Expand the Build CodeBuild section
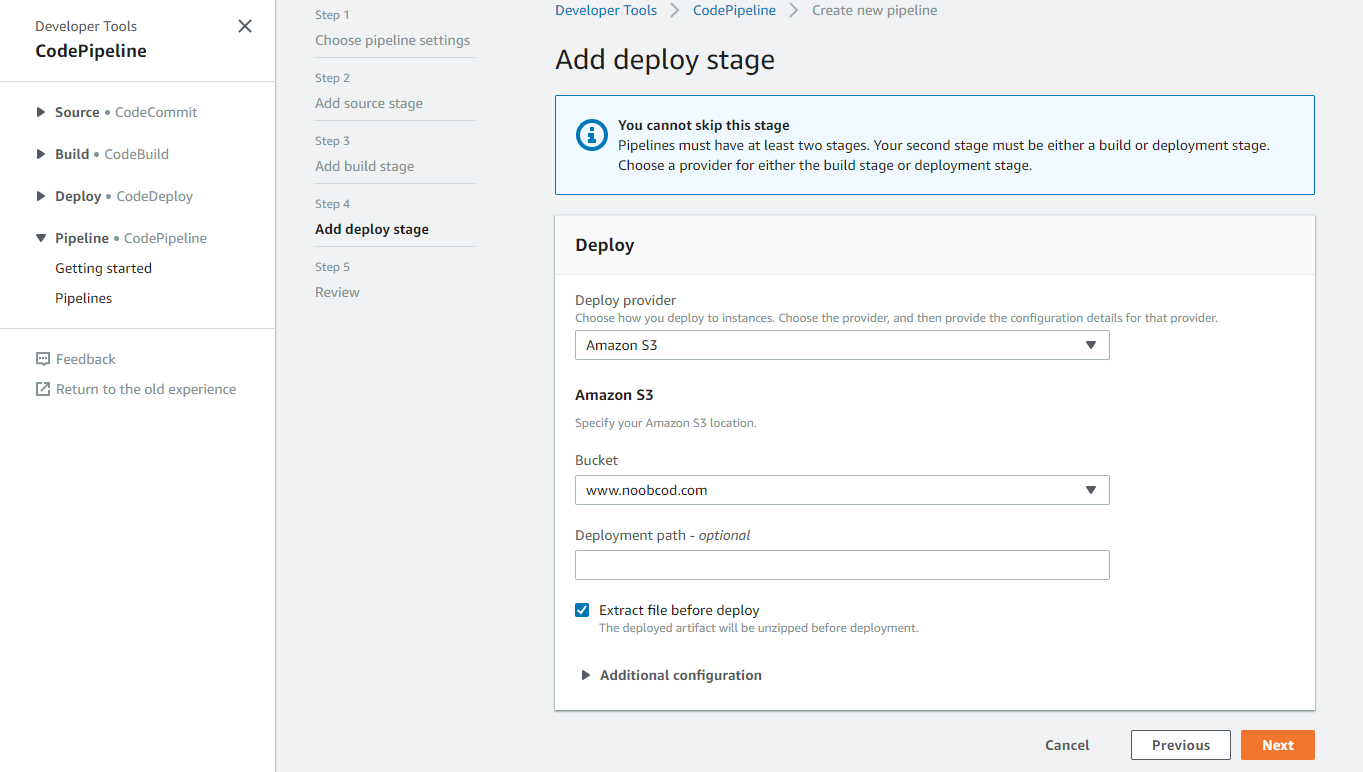 (41, 154)
